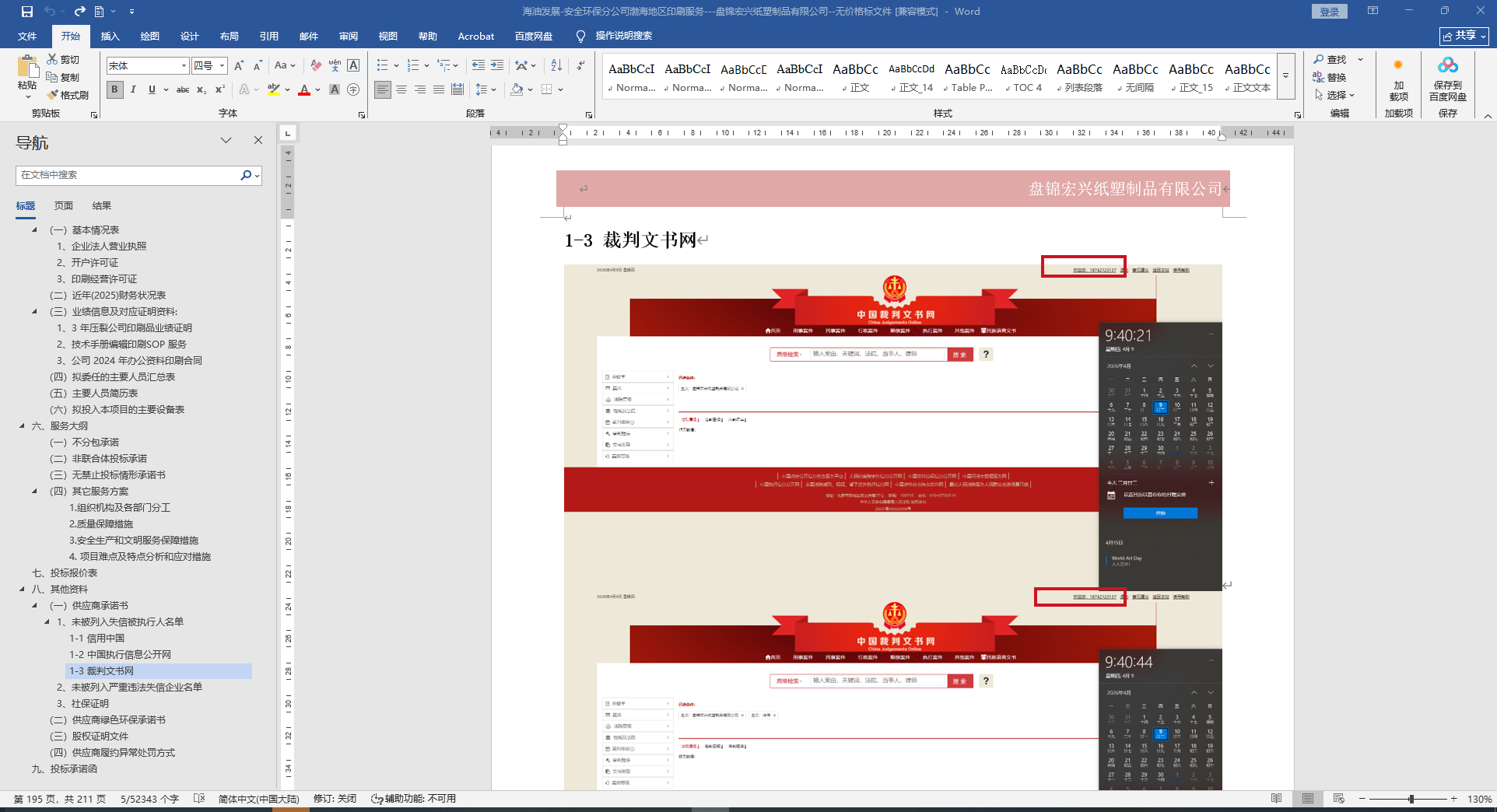Collapse the 八、其他资料 heading in the navigation tree
The height and width of the screenshot is (812, 1497).
coord(22,590)
